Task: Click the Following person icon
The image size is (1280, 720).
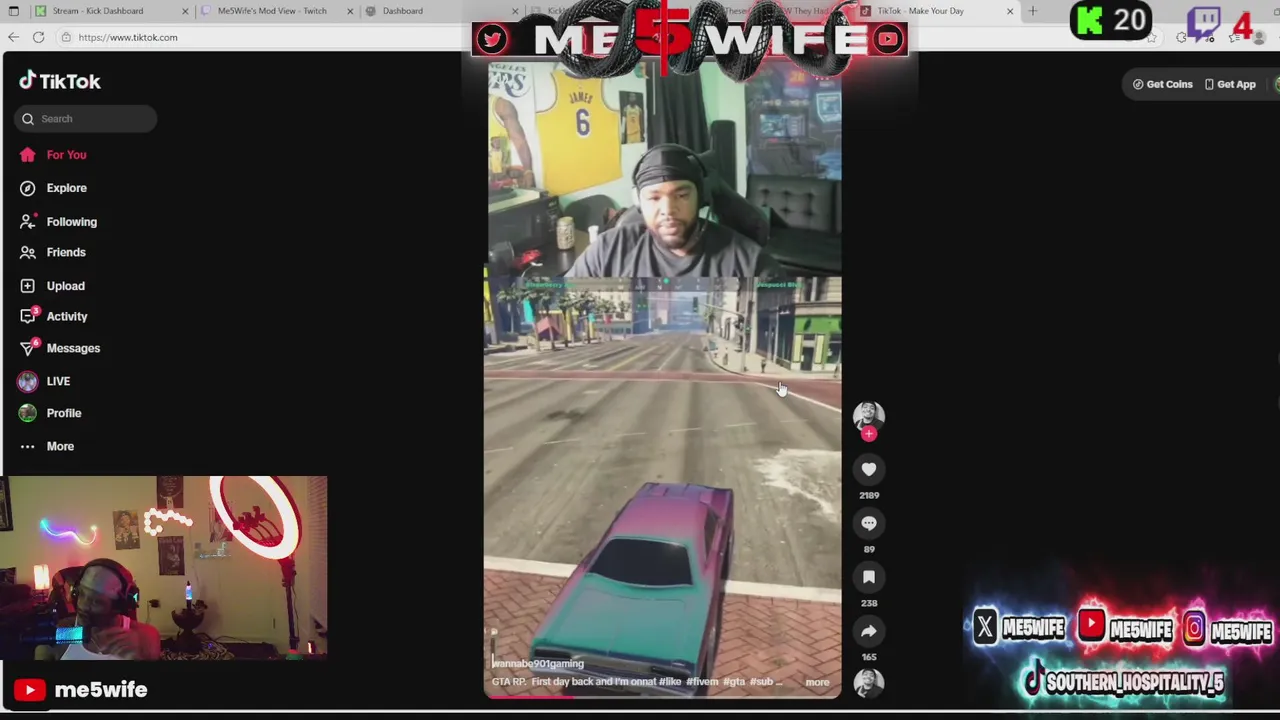Action: [27, 222]
